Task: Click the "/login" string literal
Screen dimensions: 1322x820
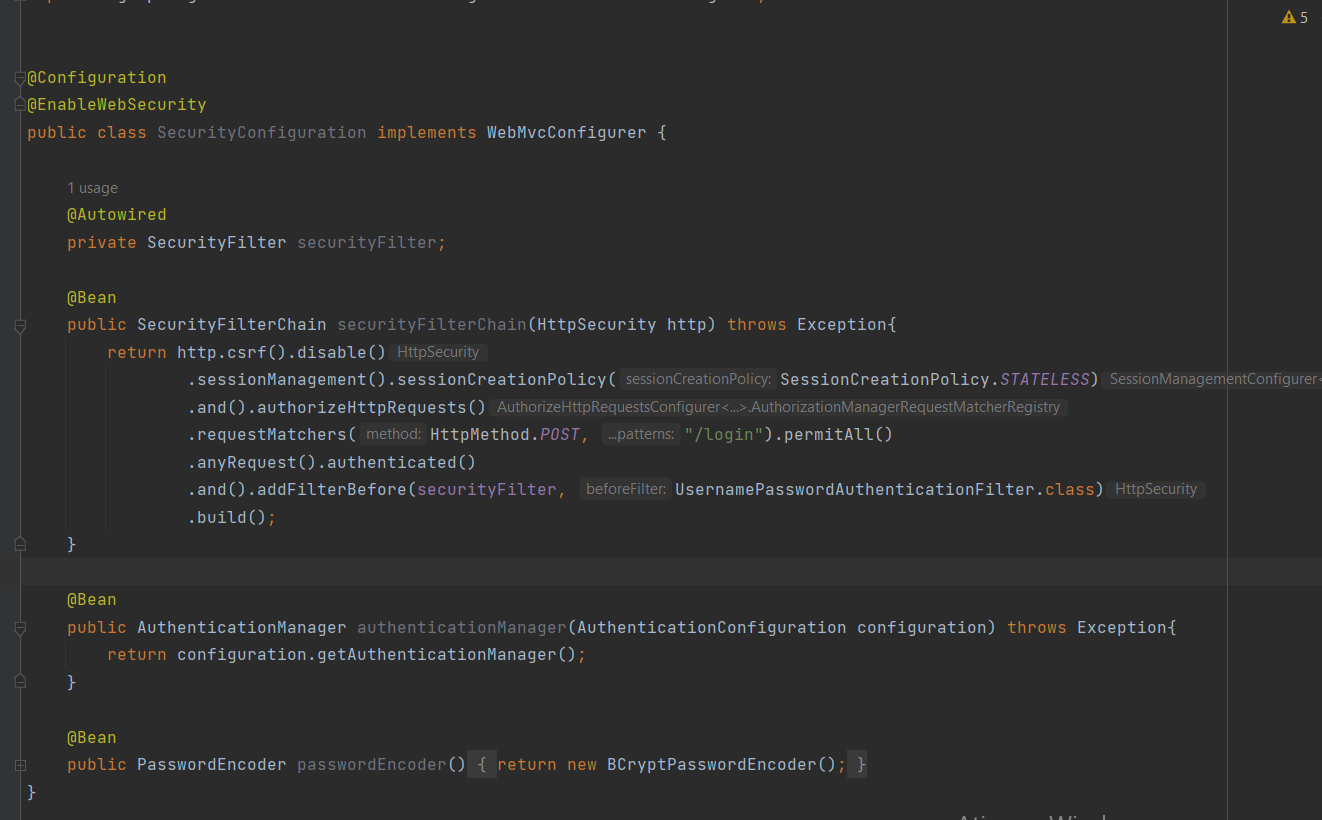Action: click(x=724, y=435)
